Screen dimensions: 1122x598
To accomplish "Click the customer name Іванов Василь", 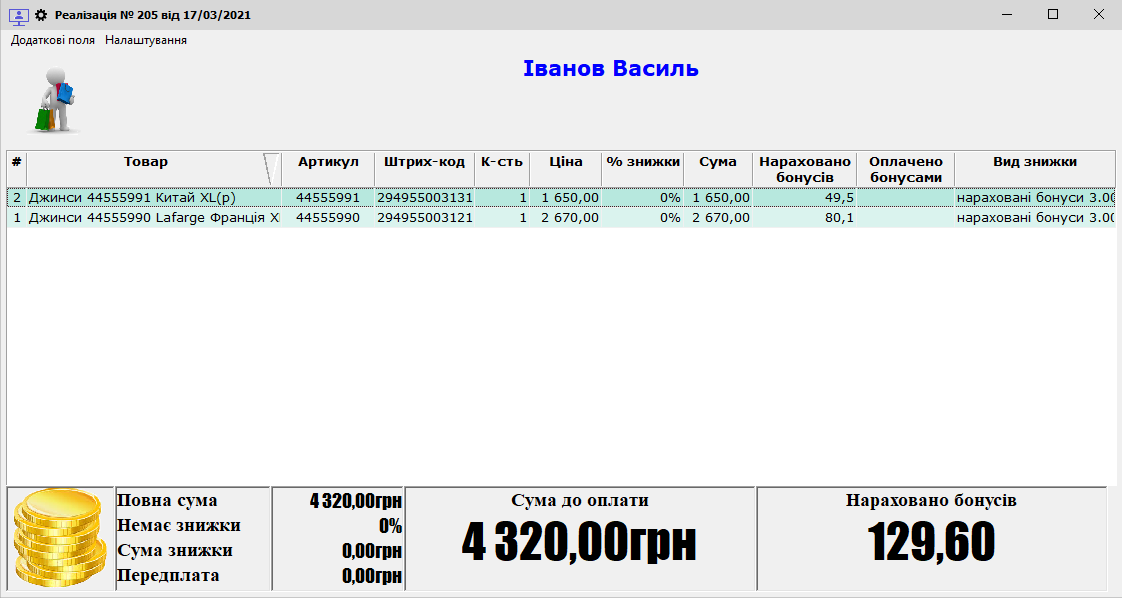I will 610,69.
